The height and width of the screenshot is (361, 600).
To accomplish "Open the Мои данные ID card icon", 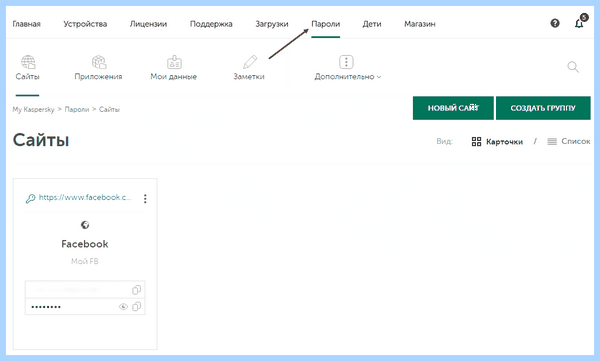I will (174, 62).
